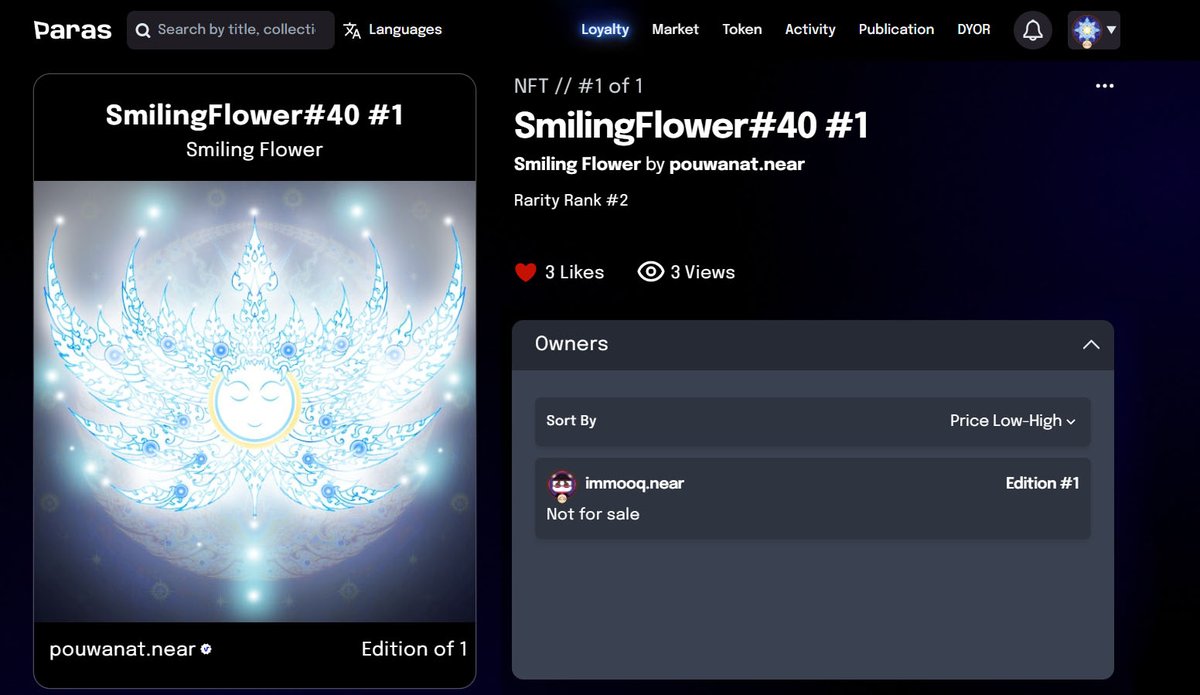Switch to the Market tab

click(675, 29)
